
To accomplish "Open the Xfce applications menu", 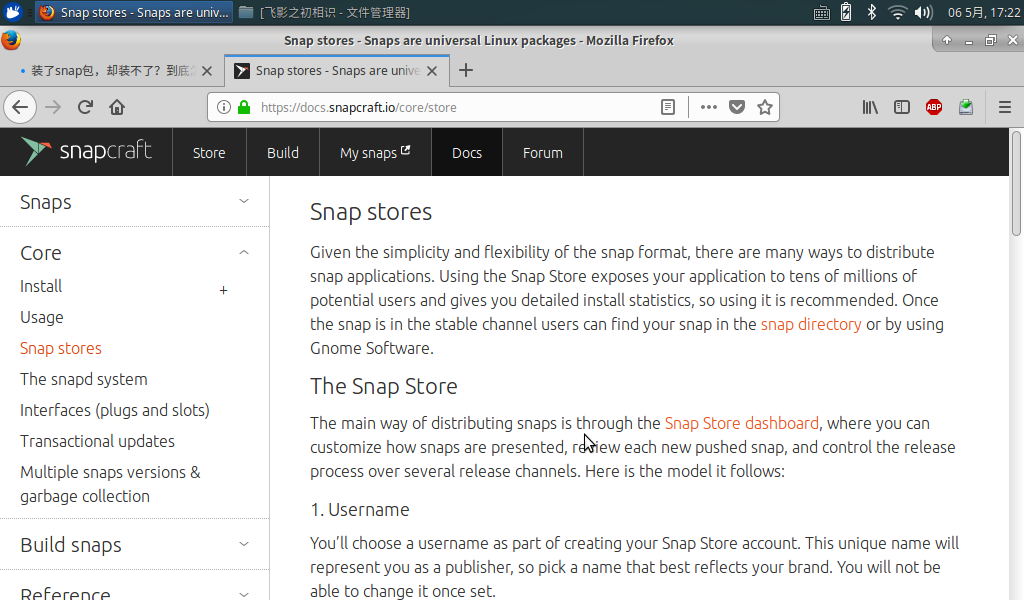I will (x=12, y=12).
